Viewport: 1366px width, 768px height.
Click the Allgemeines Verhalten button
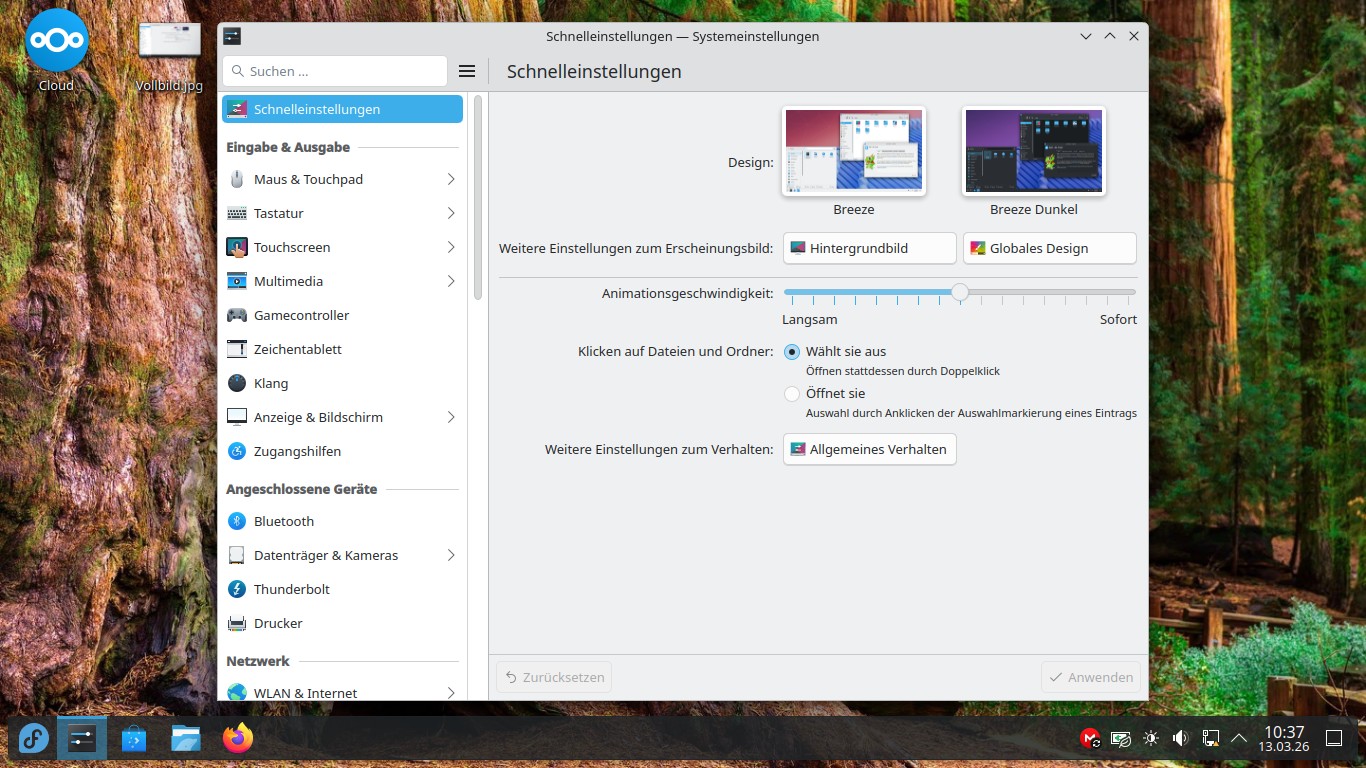[x=870, y=449]
